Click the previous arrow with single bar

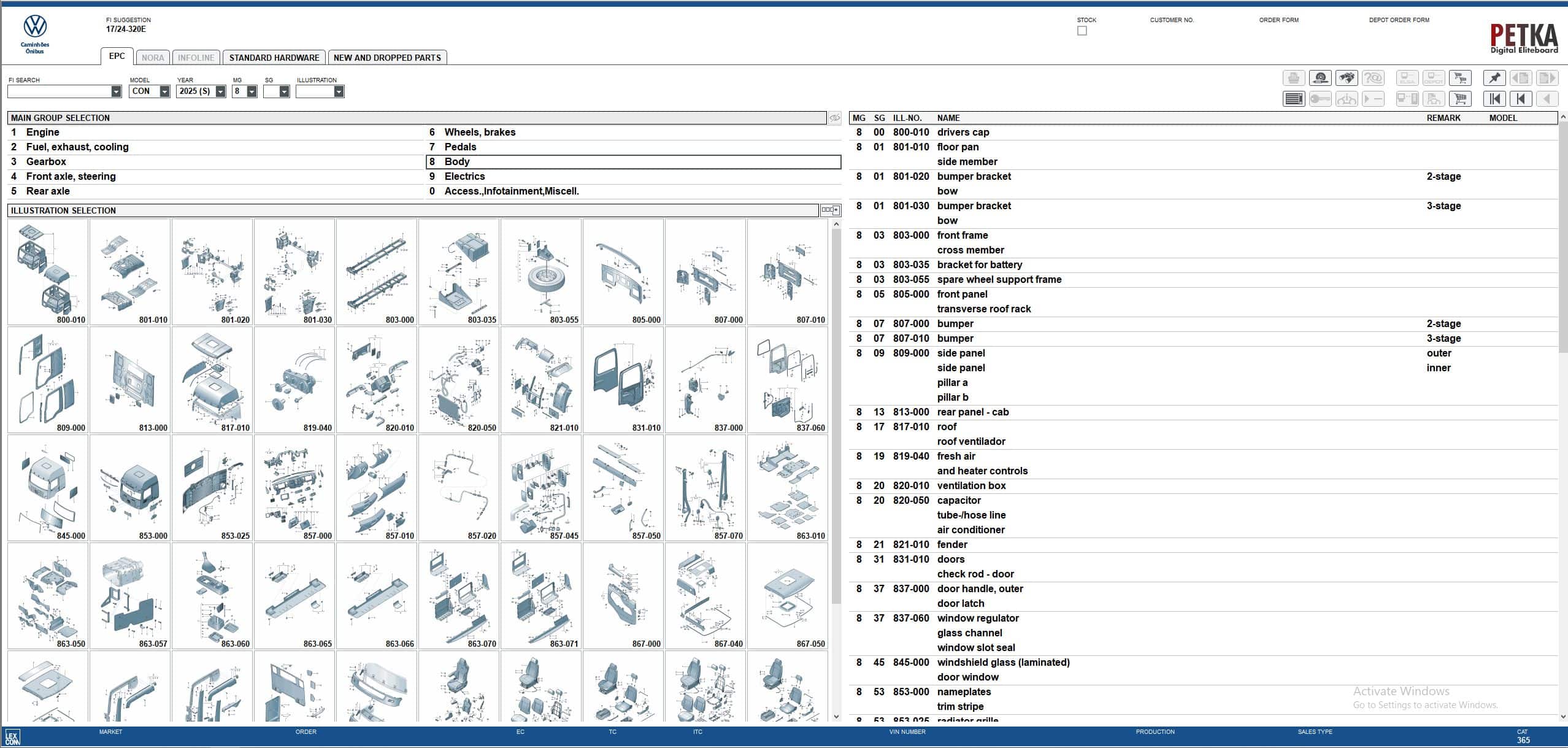pyautogui.click(x=1521, y=99)
